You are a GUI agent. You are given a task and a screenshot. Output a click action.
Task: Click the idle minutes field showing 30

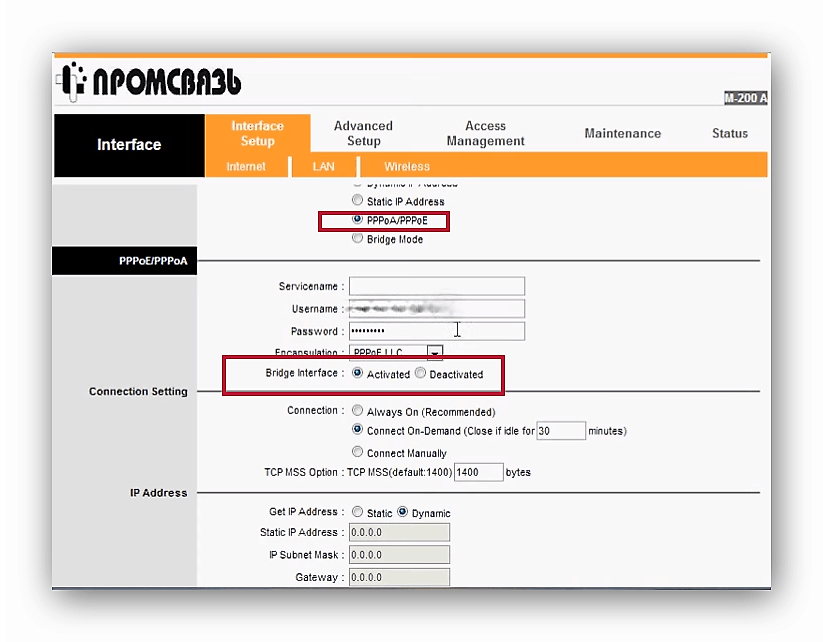pos(561,430)
